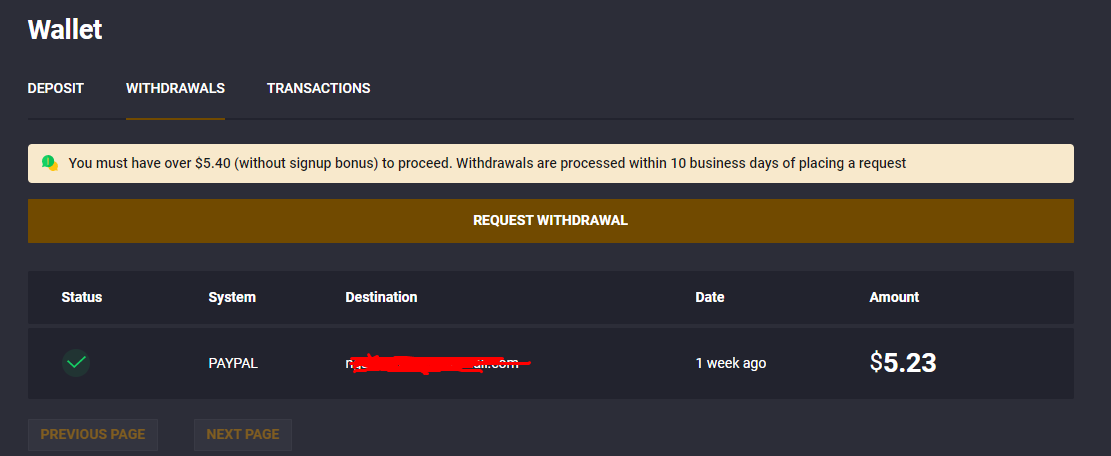1111x456 pixels.
Task: Click the green checkmark status icon
Action: (x=76, y=363)
